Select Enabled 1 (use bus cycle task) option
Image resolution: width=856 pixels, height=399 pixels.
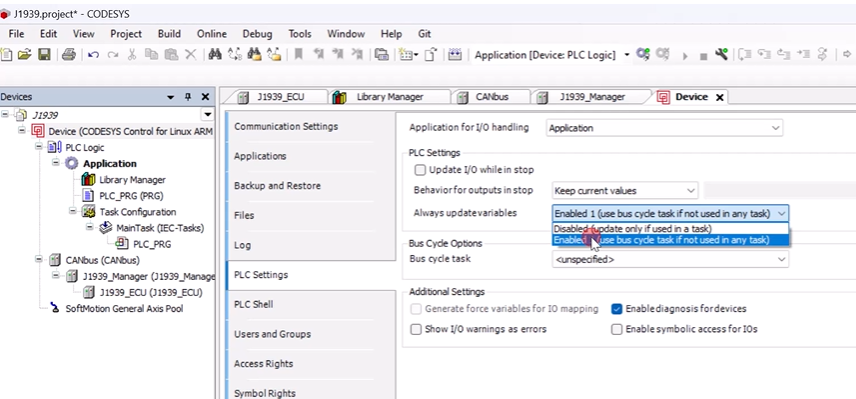[670, 240]
